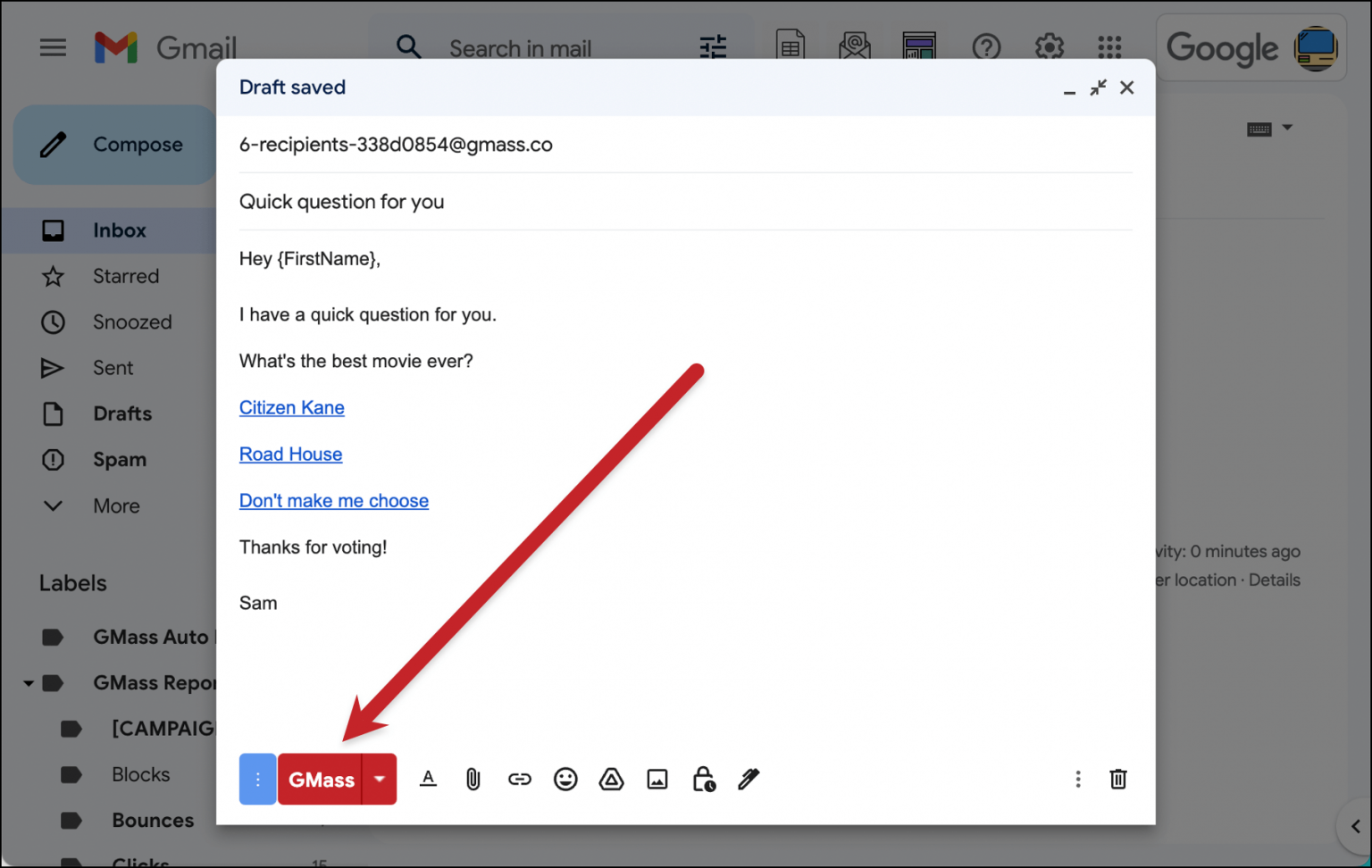Open the GMass dropdown arrow
Image resolution: width=1372 pixels, height=868 pixels.
pos(378,779)
